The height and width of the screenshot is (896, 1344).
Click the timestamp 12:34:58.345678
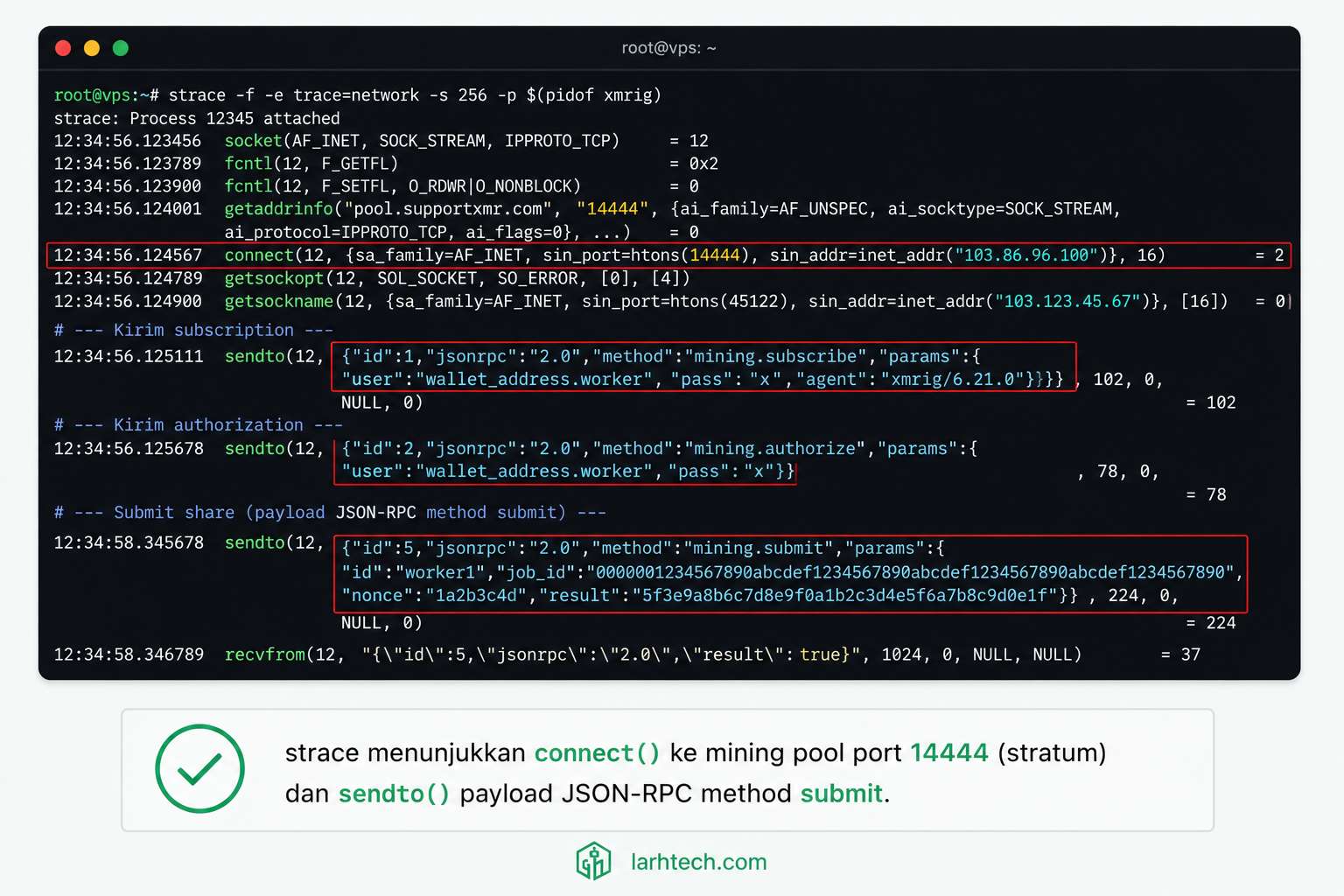pyautogui.click(x=129, y=542)
